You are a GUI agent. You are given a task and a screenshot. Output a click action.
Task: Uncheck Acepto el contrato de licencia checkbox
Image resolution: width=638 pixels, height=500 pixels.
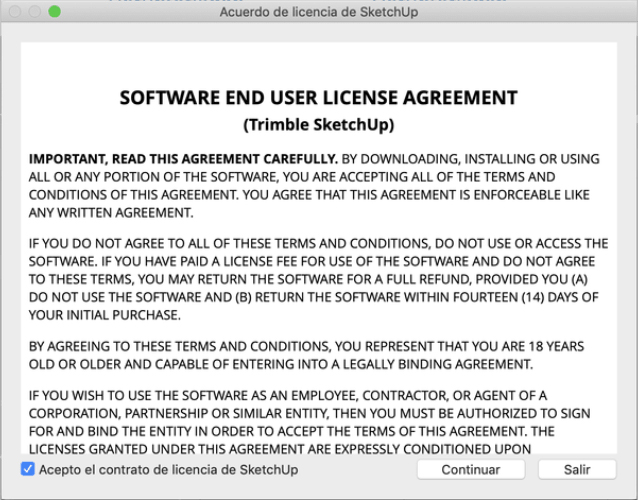[x=28, y=469]
